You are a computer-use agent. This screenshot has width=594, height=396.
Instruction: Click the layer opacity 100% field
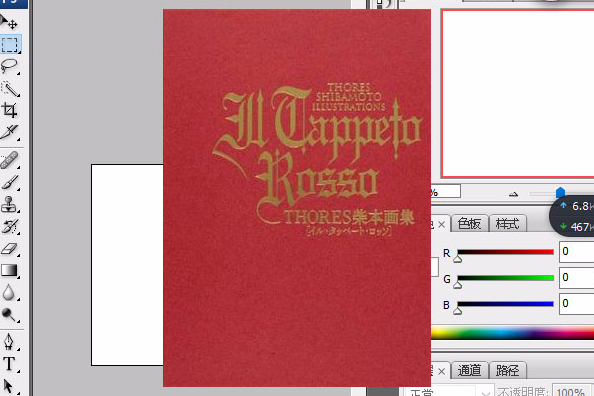pos(572,391)
